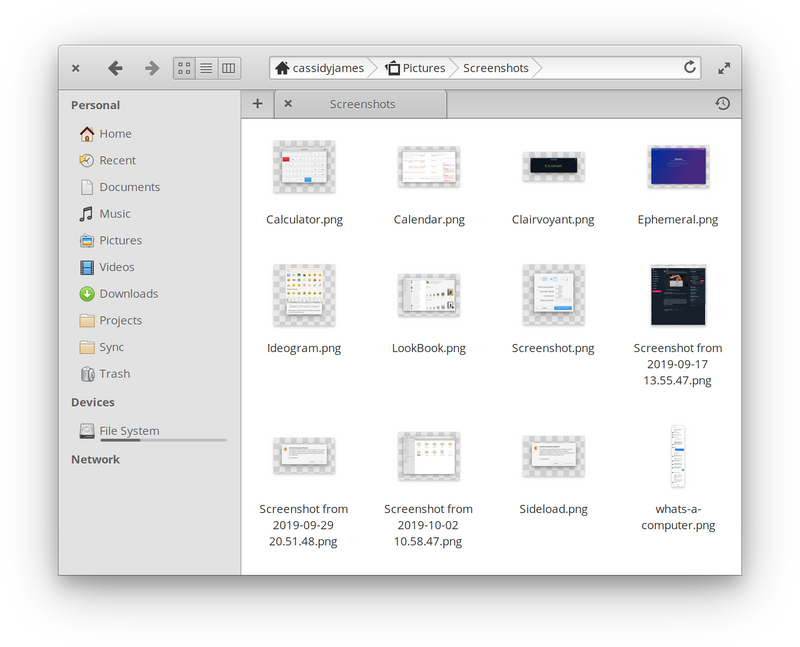Maximize window with expand arrows icon

[x=724, y=68]
